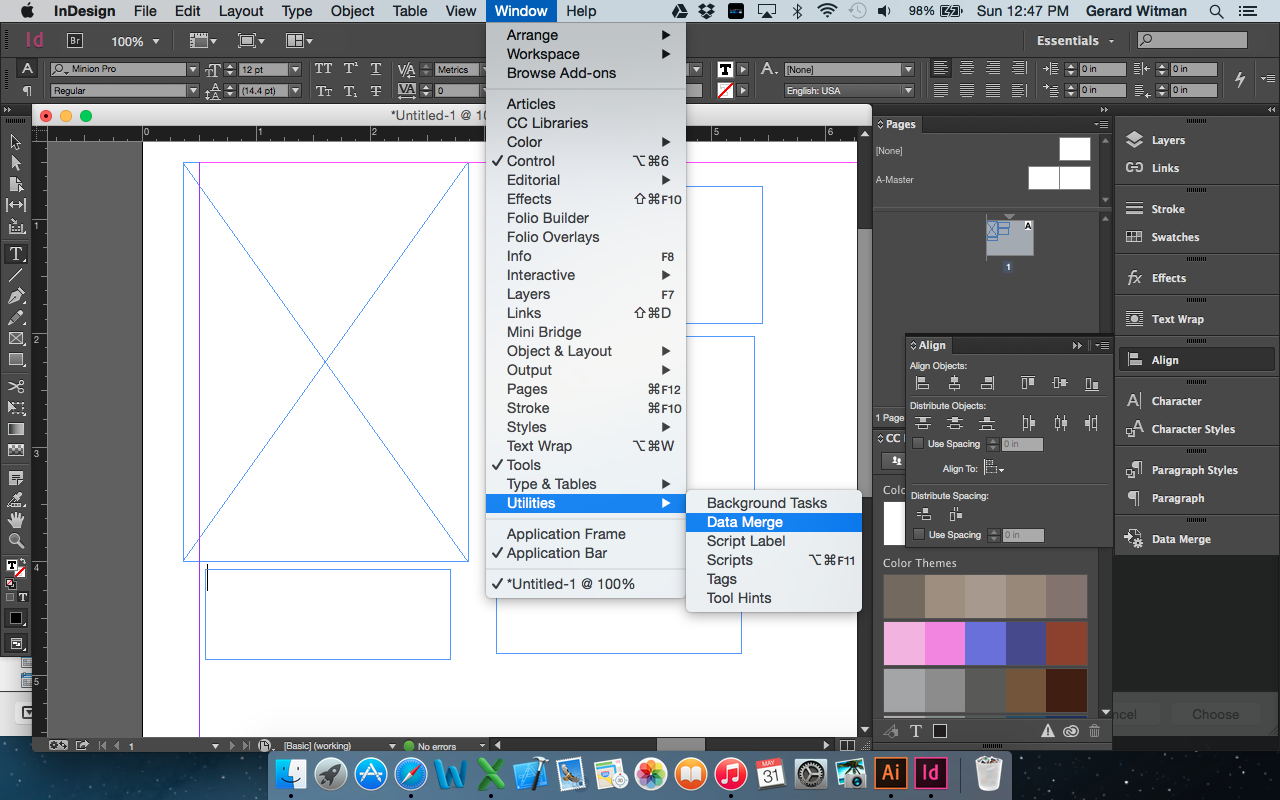The height and width of the screenshot is (800, 1280).
Task: Select the Rectangle tool
Action: pyautogui.click(x=16, y=359)
